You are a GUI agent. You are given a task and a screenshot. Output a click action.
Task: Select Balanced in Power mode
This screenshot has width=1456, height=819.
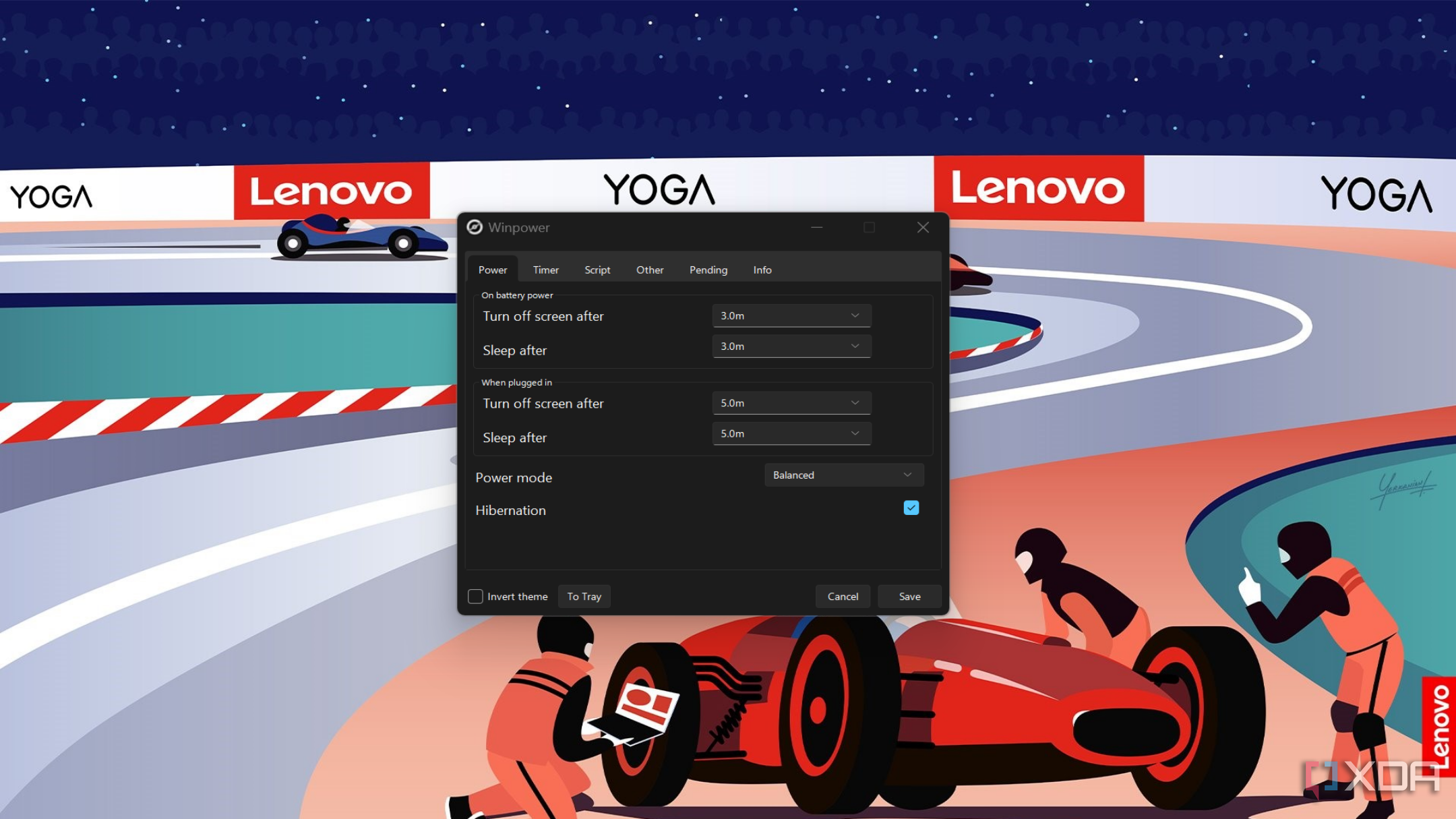pos(840,475)
